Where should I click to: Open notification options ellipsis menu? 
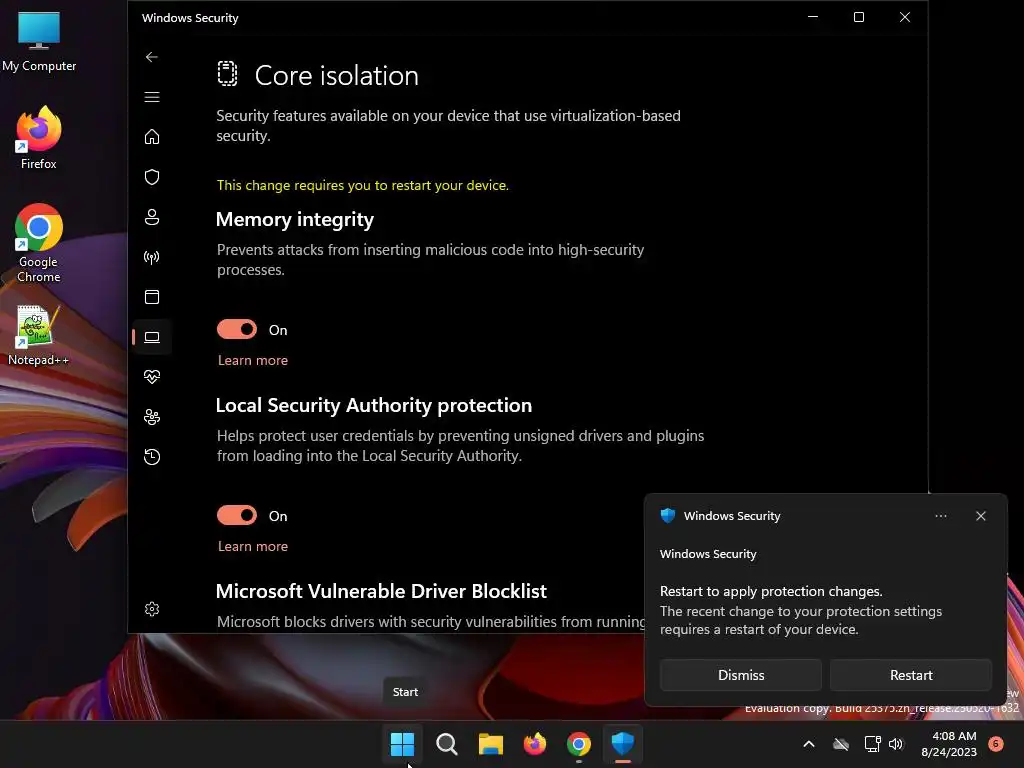coord(940,516)
